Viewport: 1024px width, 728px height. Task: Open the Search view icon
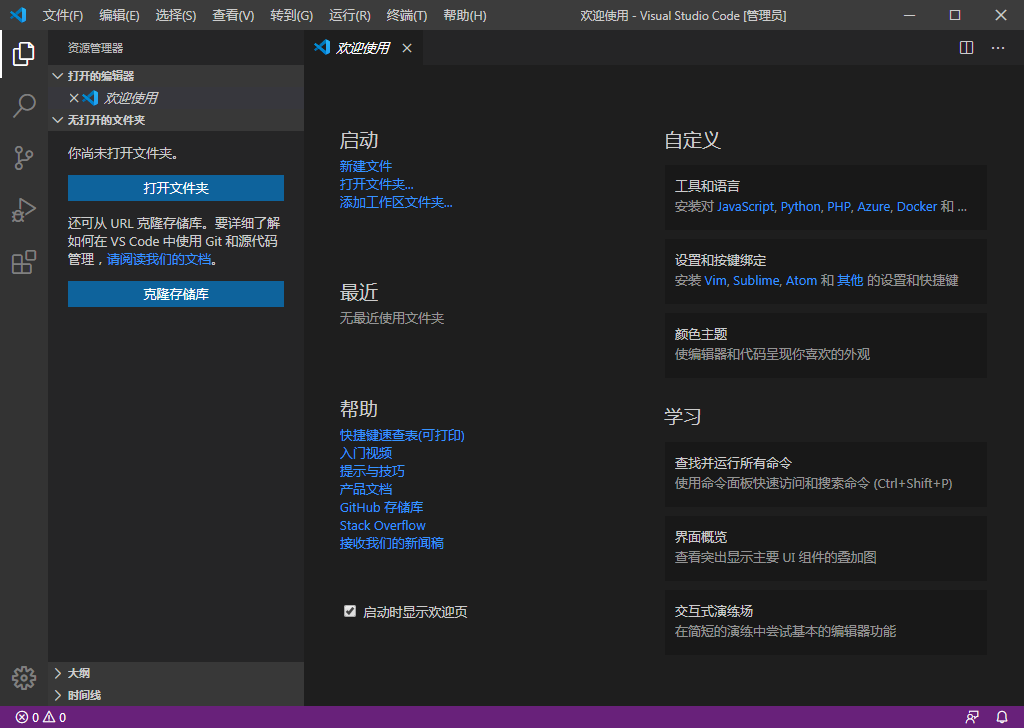(24, 105)
